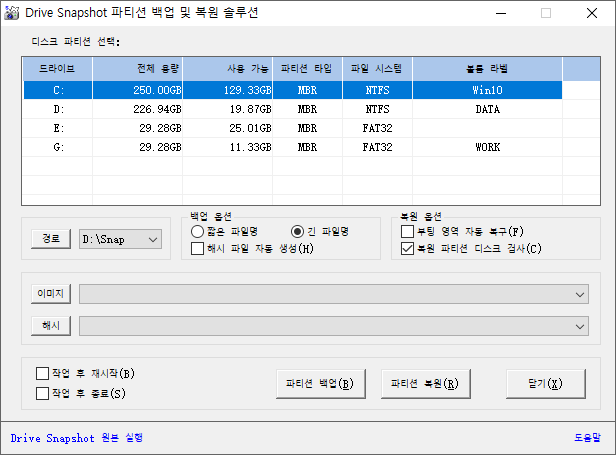Close the Drive Snapshot window
616x455 pixels.
click(x=592, y=13)
